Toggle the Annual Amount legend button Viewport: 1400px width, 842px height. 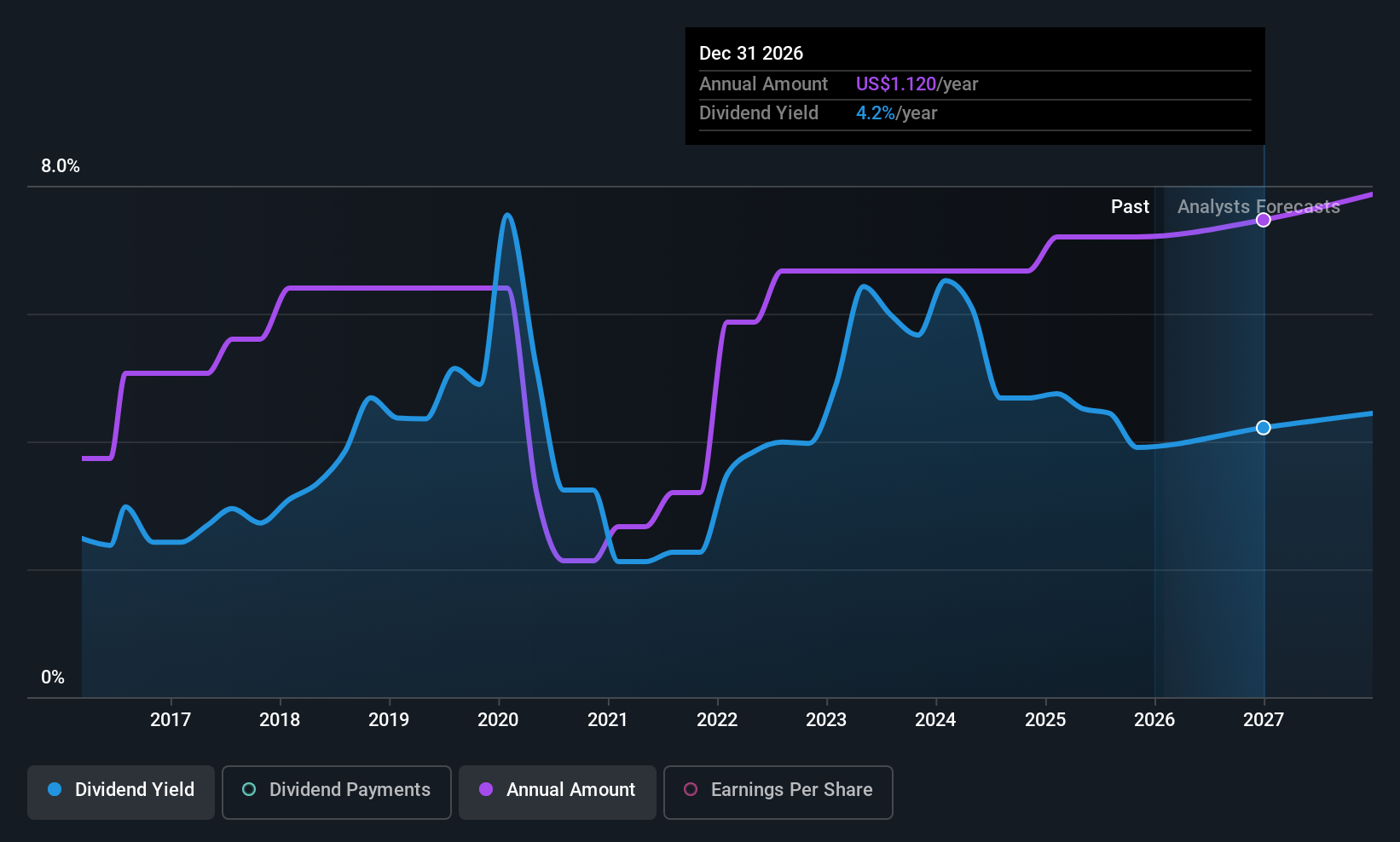click(558, 792)
